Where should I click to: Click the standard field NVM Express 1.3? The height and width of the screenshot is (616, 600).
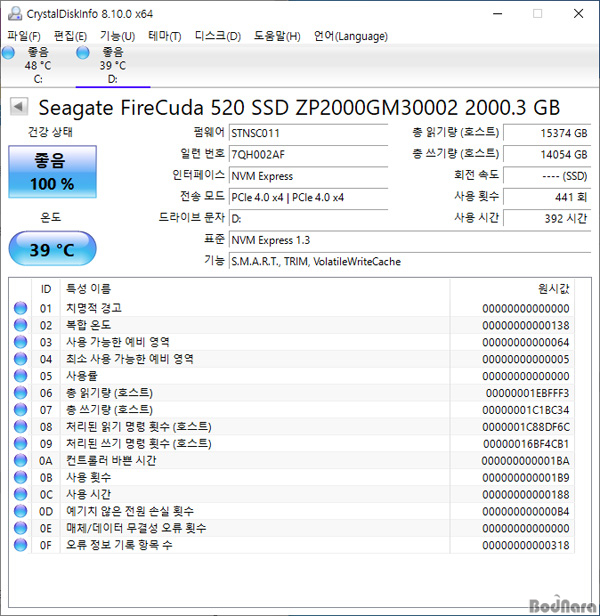point(410,240)
